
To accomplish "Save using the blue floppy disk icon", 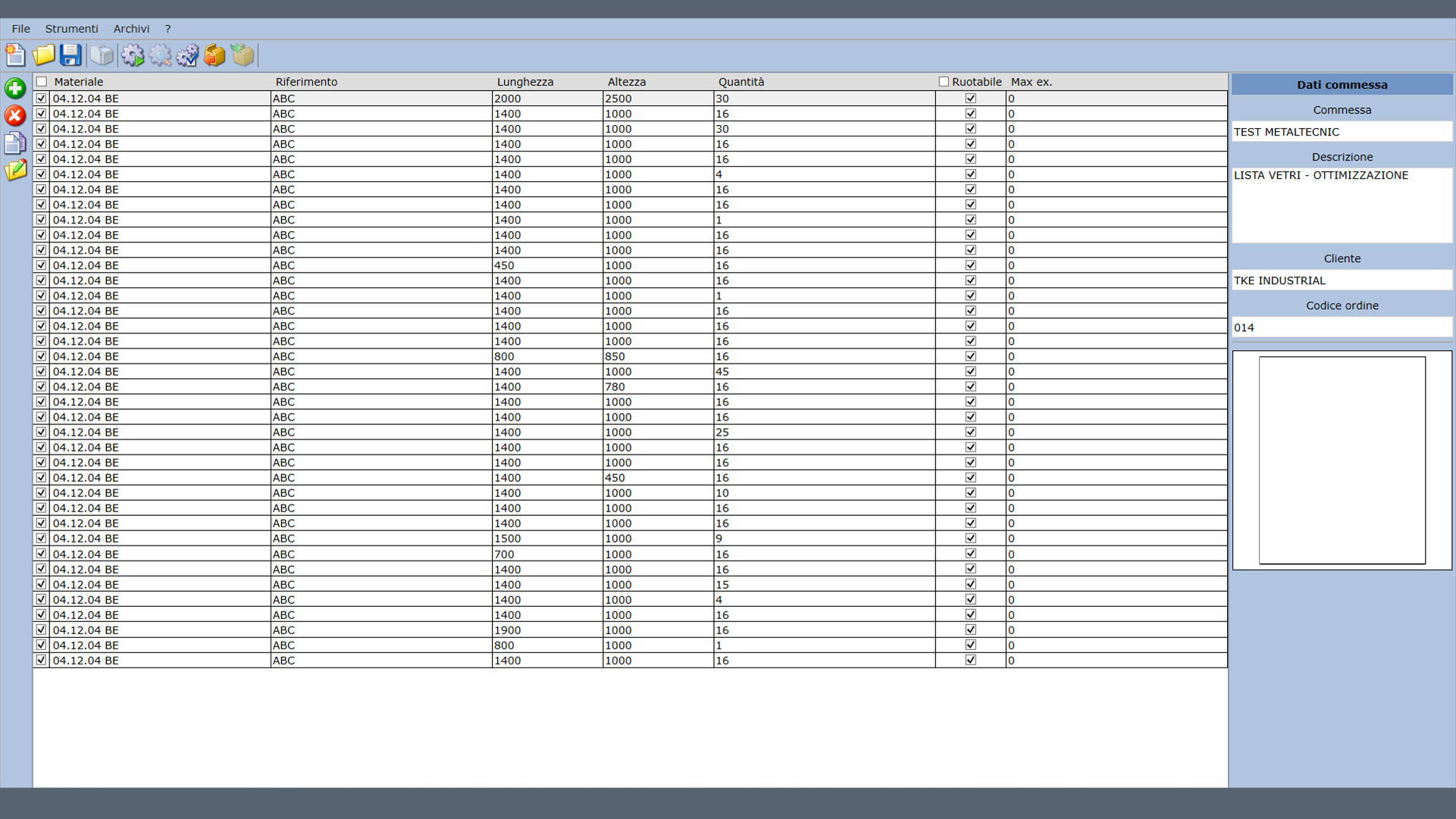I will [70, 55].
